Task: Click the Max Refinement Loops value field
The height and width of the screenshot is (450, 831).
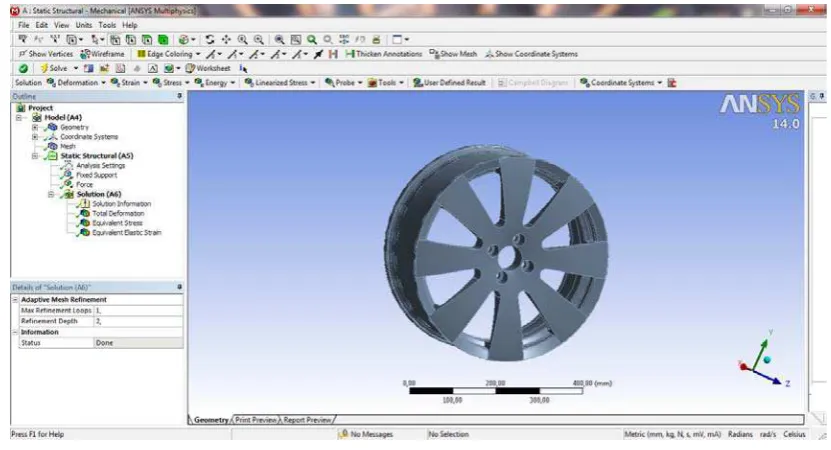Action: (x=138, y=311)
